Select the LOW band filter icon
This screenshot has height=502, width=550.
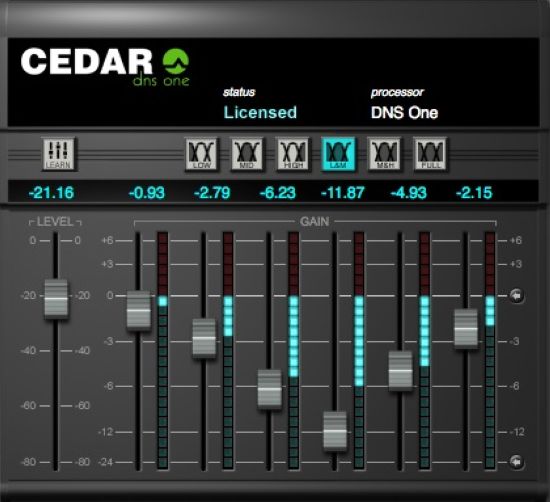point(202,154)
